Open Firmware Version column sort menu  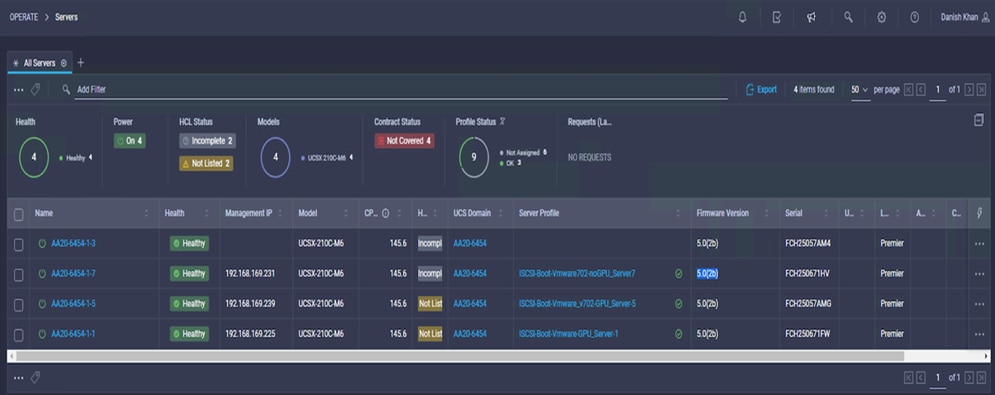point(767,213)
